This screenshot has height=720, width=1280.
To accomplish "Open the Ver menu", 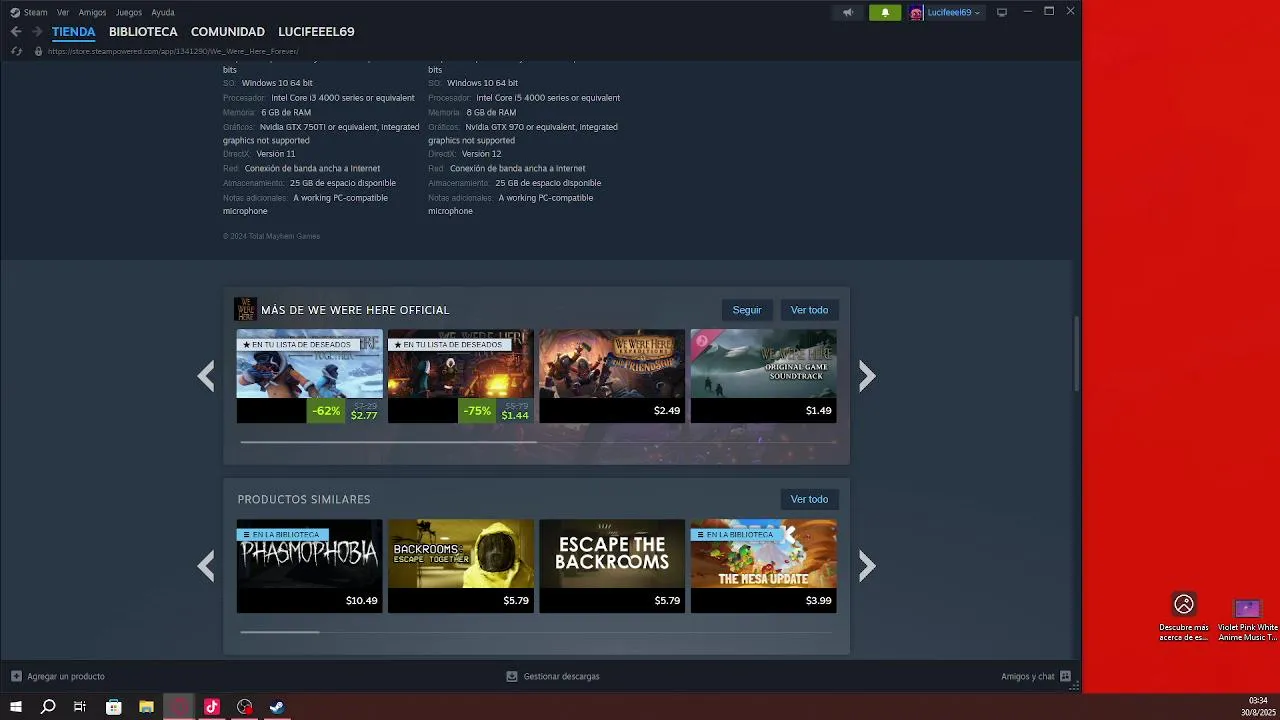I will (x=63, y=13).
